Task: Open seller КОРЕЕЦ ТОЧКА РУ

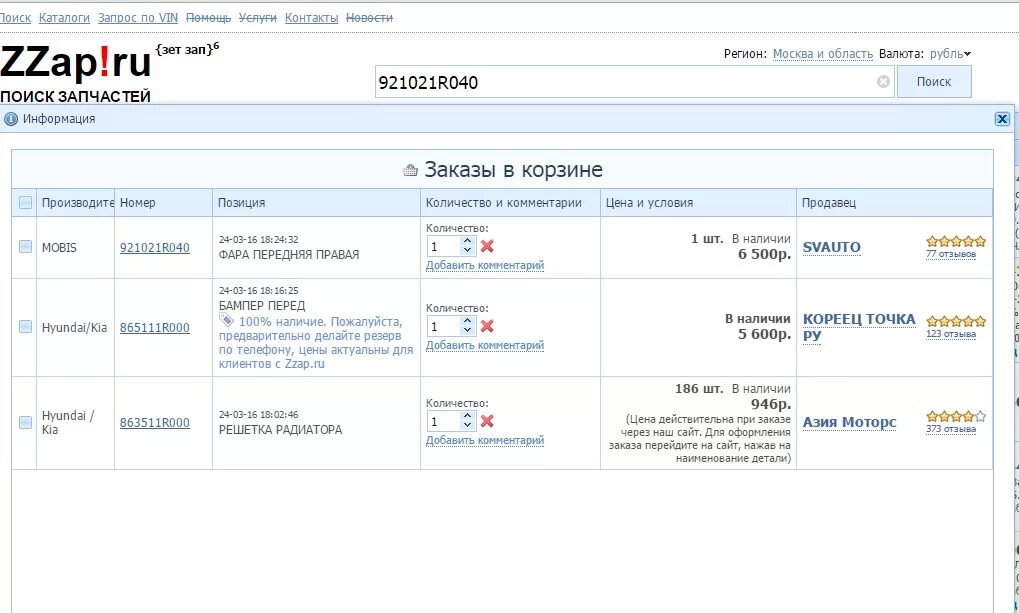Action: (x=858, y=327)
